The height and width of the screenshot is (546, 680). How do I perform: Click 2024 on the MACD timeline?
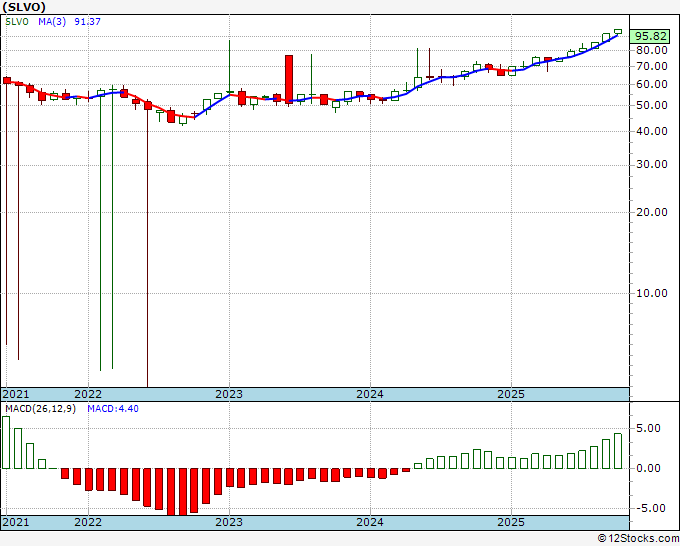370,522
